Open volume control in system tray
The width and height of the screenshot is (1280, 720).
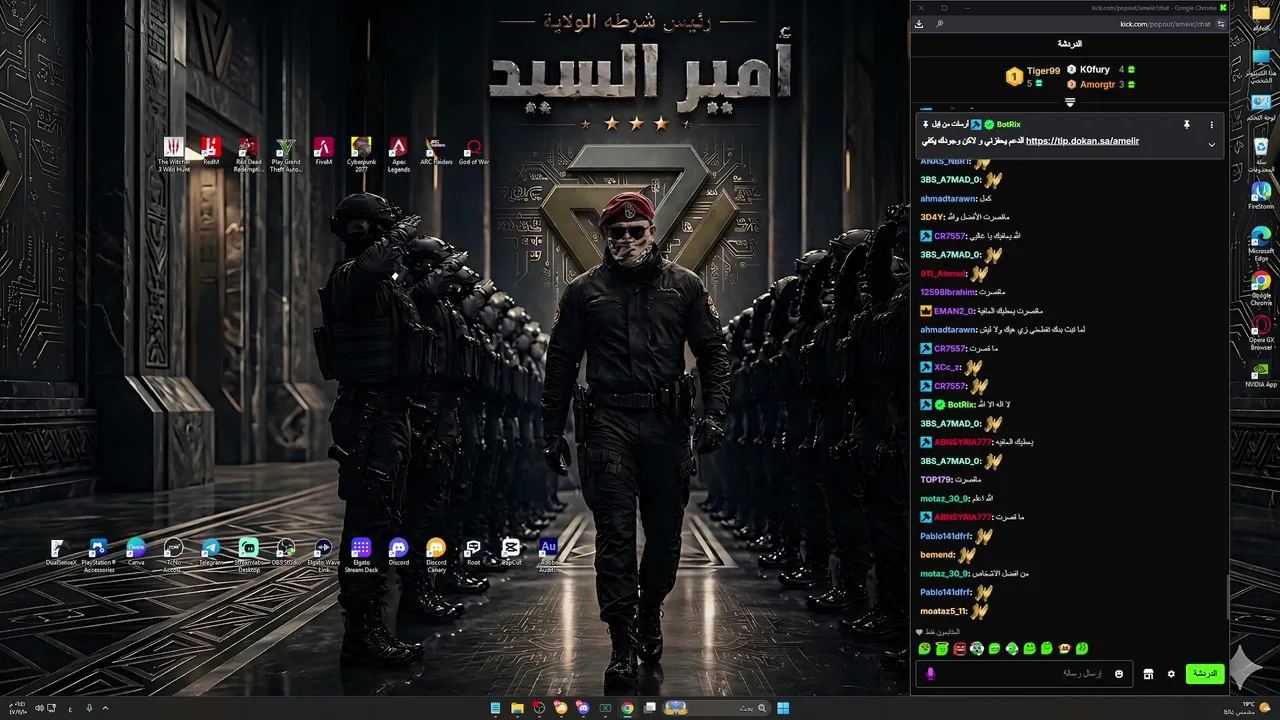(x=40, y=708)
